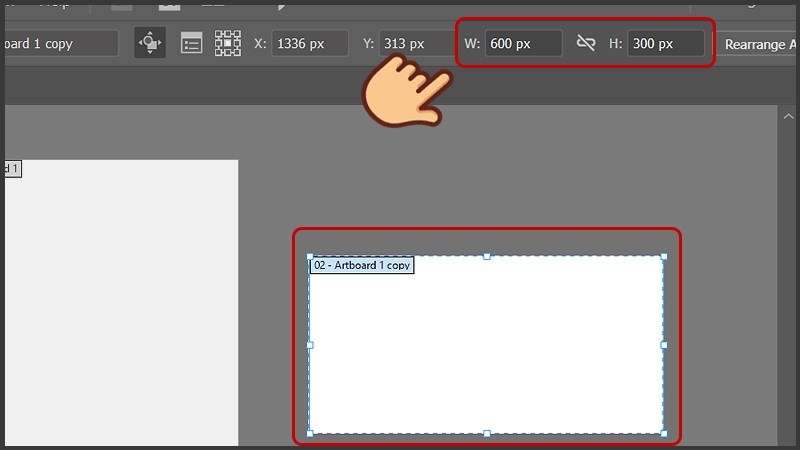
Task: Click the reference point grid icon
Action: pyautogui.click(x=228, y=43)
